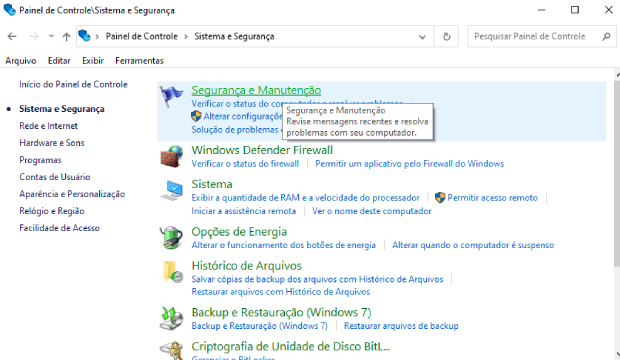This screenshot has width=620, height=360.
Task: Click Restaurar arquivos com Histórico de Arquivos
Action: pyautogui.click(x=281, y=292)
